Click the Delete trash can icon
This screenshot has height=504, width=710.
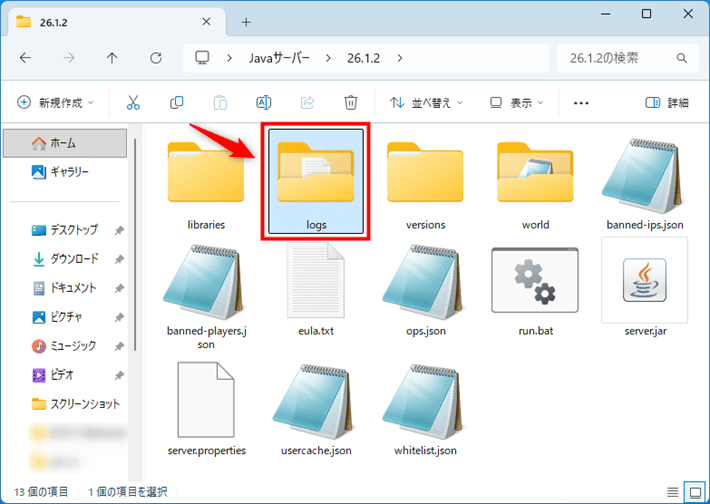pos(350,103)
